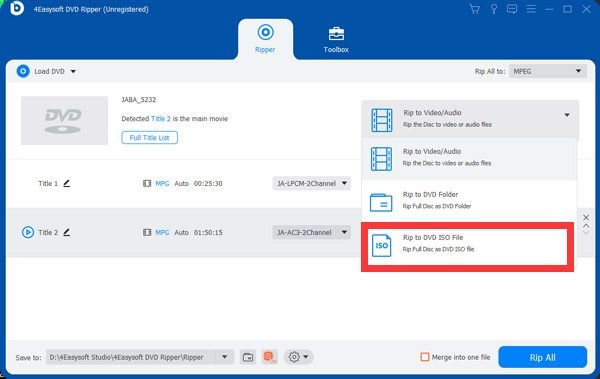The image size is (600, 379).
Task: Click Rip All button
Action: click(x=542, y=357)
